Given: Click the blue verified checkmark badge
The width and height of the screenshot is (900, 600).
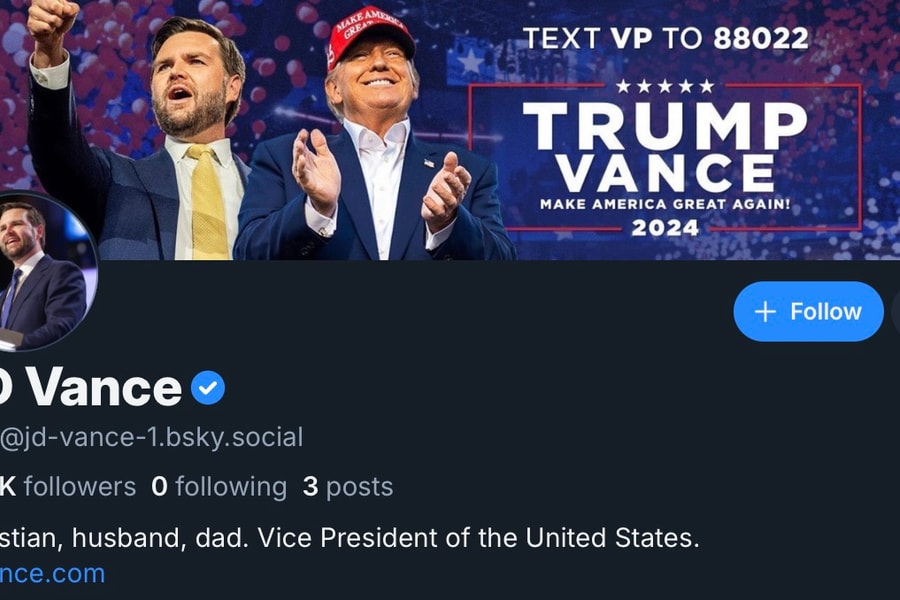Looking at the screenshot, I should tap(208, 388).
